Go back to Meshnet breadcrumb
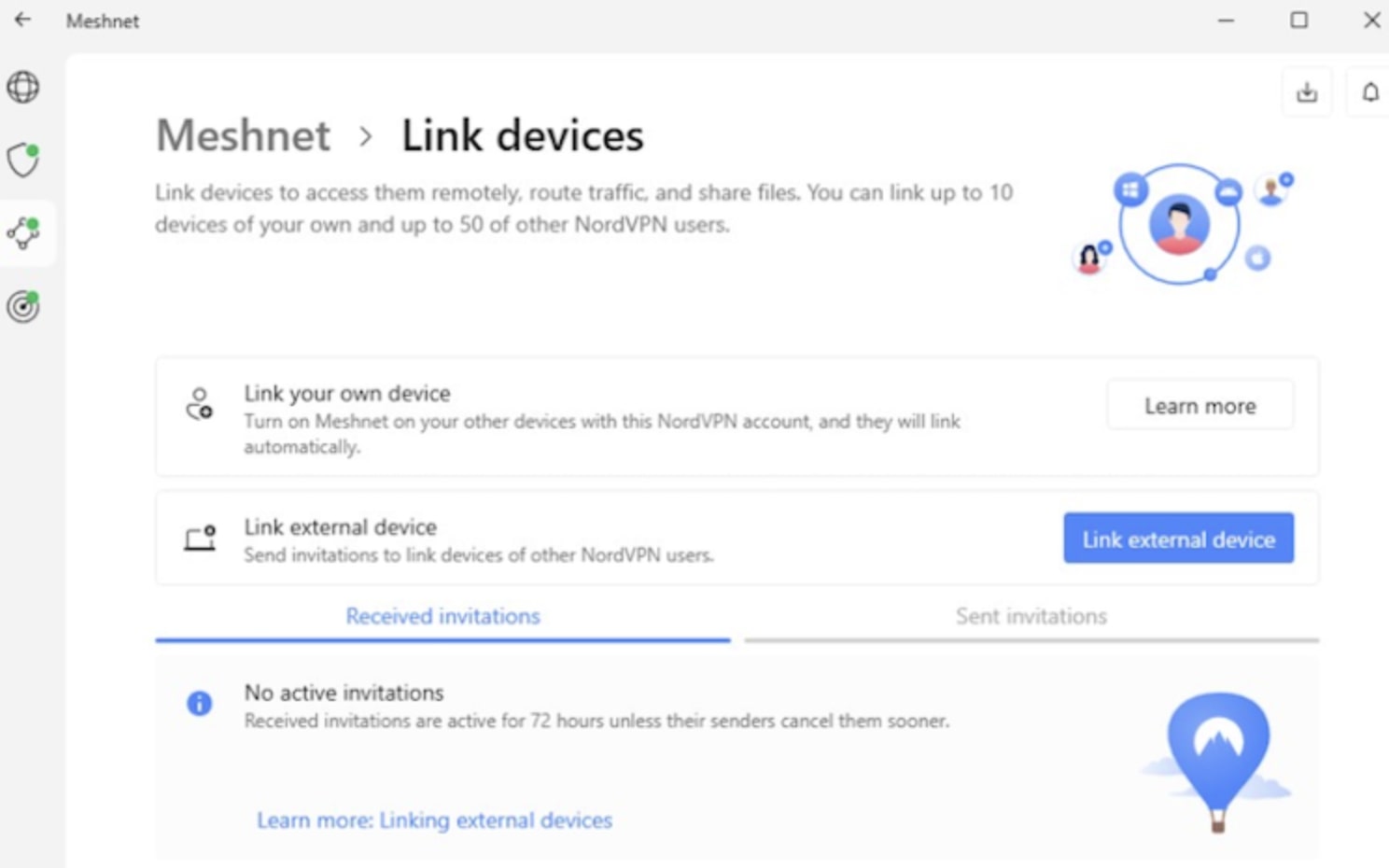The image size is (1389, 868). (243, 135)
